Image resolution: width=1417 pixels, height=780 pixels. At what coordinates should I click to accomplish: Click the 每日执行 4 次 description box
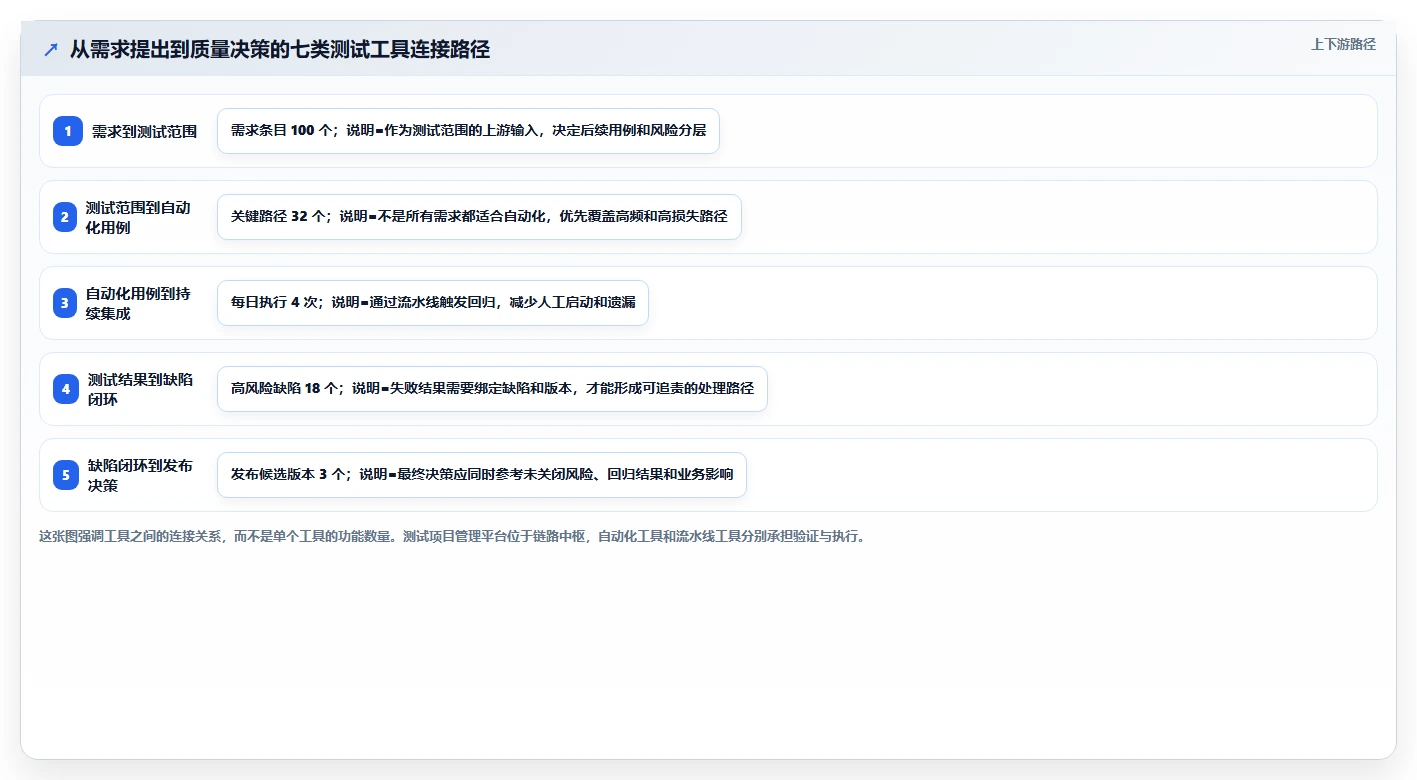click(433, 303)
